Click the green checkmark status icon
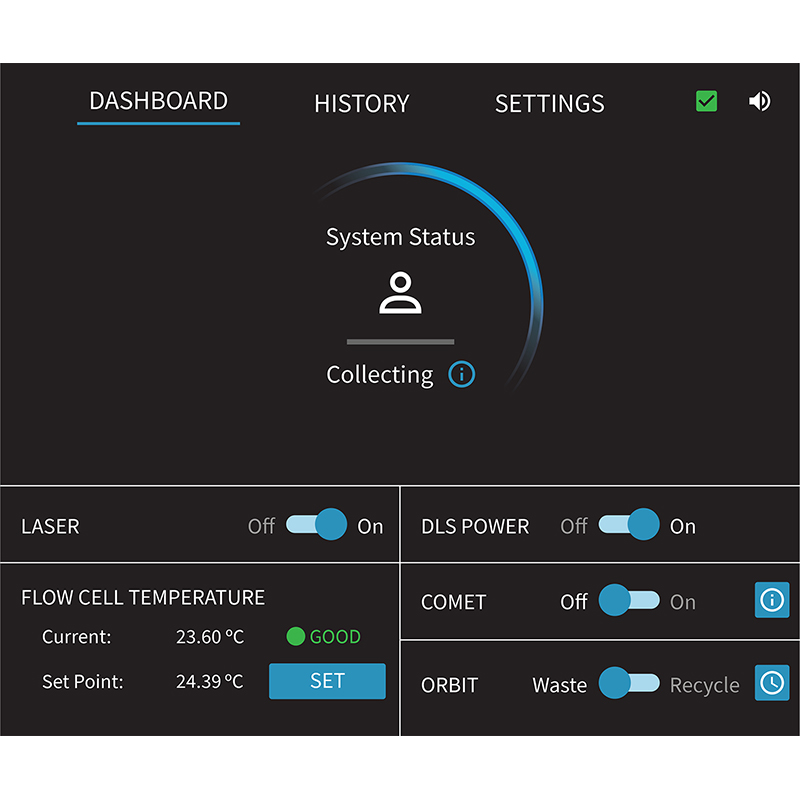800x800 pixels. (707, 101)
